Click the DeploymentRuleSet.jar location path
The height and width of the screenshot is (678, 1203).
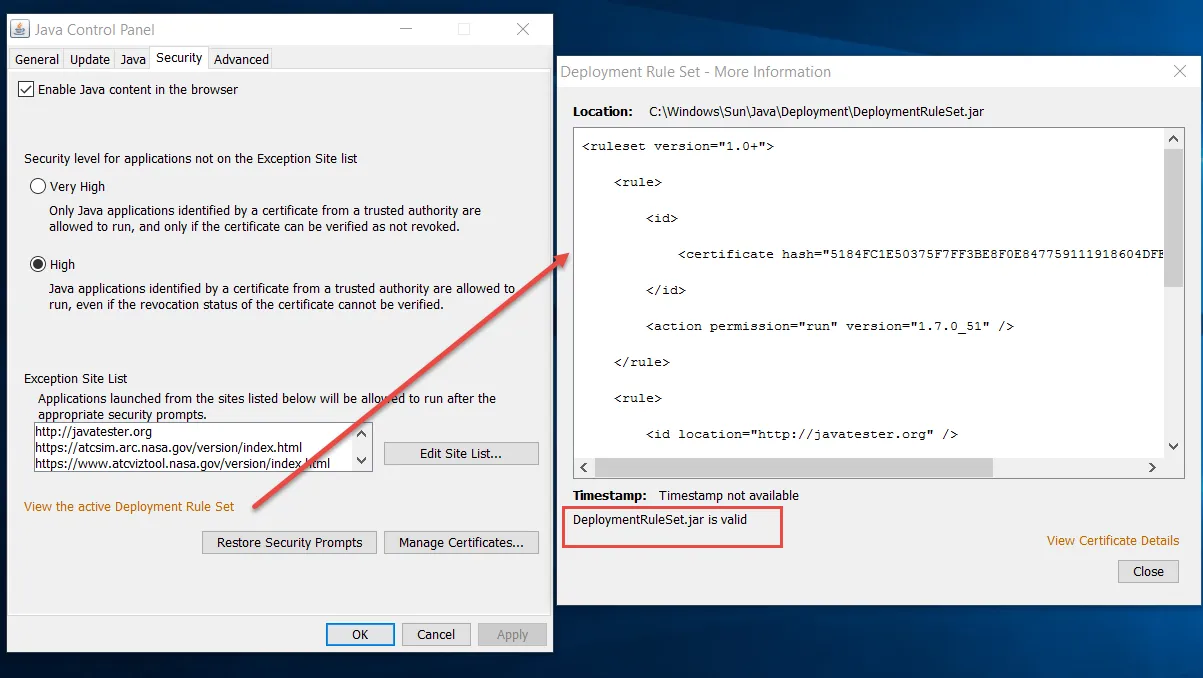816,111
